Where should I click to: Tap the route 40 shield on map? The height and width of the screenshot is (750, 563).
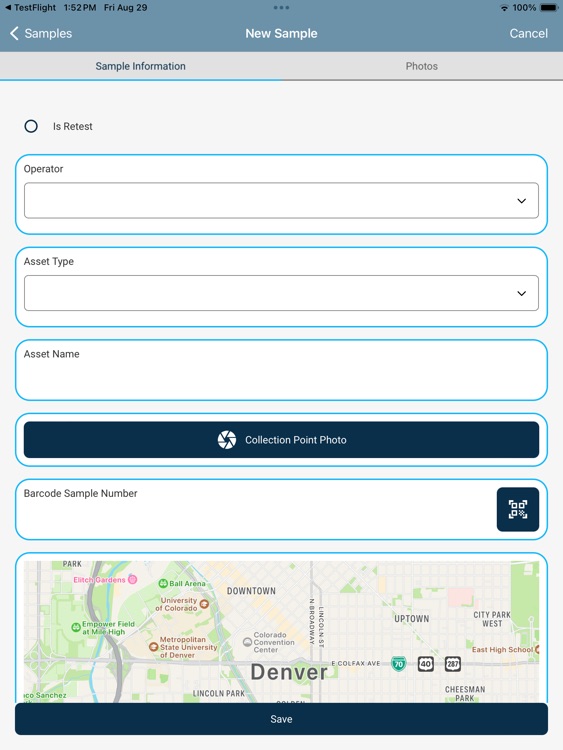[426, 664]
